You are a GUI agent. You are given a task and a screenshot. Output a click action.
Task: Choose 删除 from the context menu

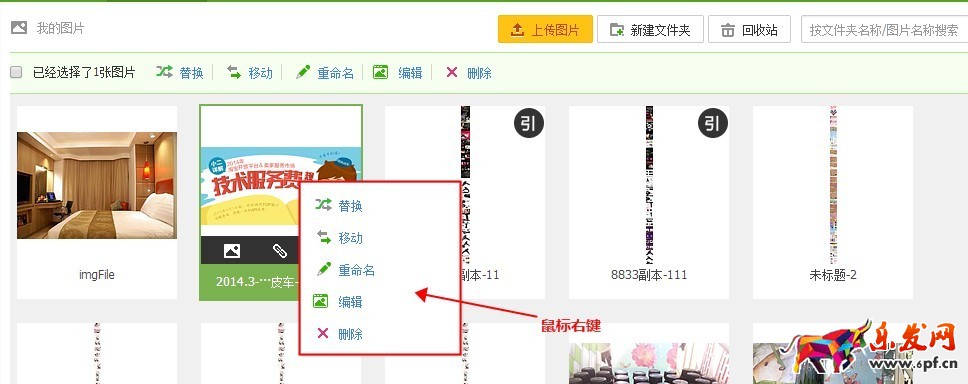click(350, 334)
